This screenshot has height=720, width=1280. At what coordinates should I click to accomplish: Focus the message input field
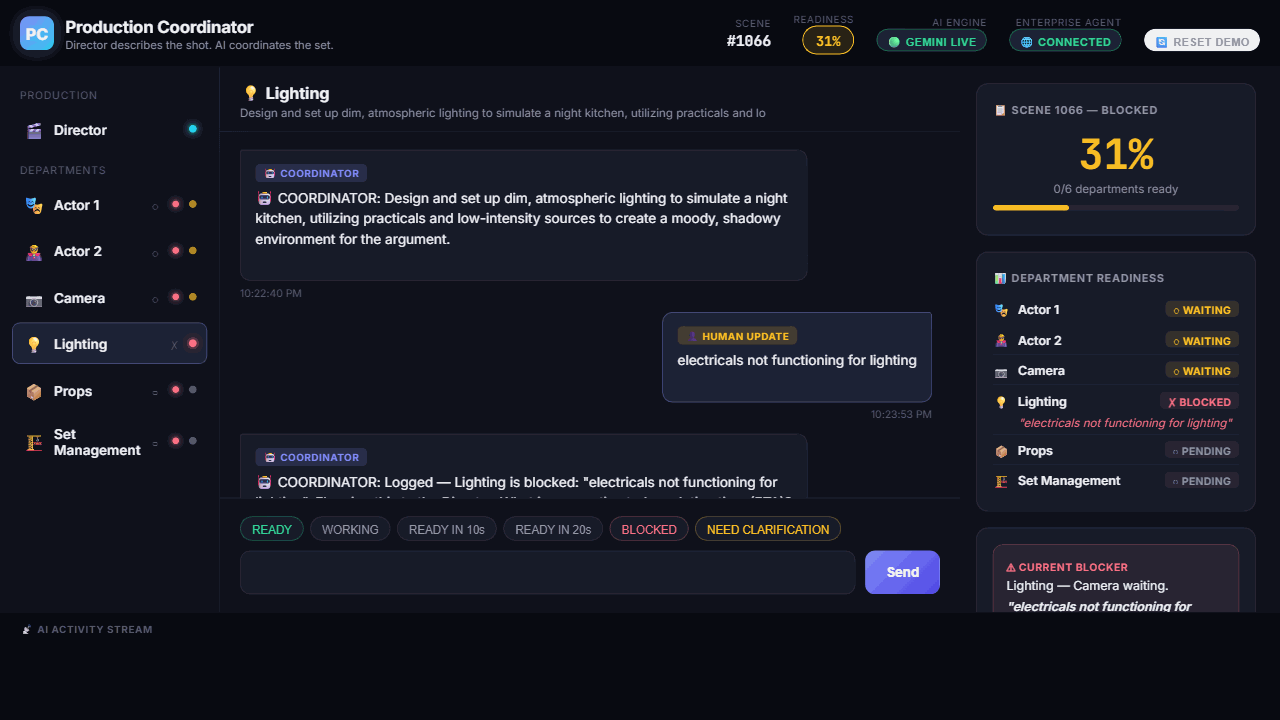(548, 572)
